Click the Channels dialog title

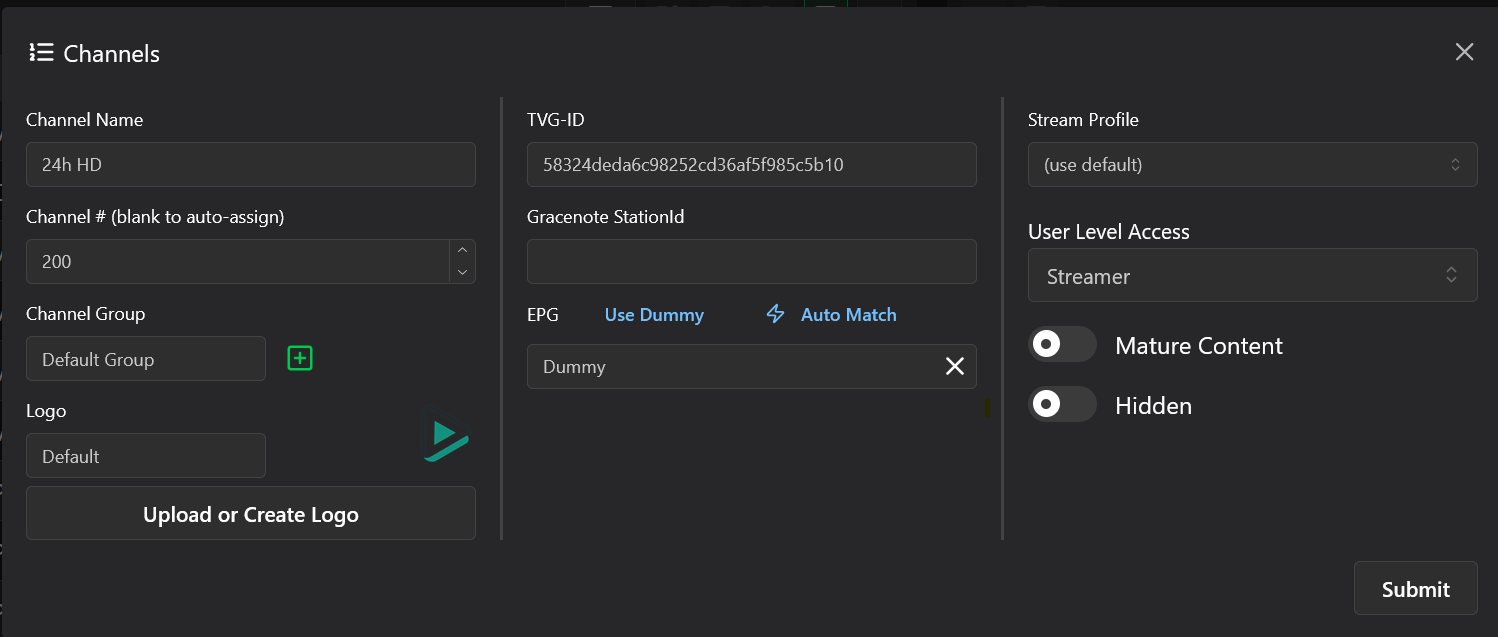pyautogui.click(x=111, y=54)
